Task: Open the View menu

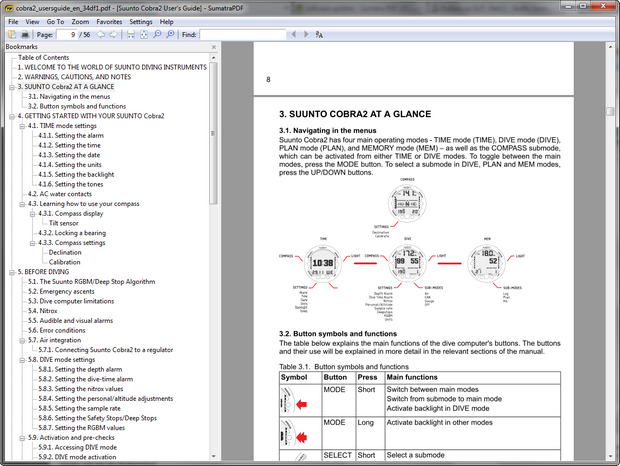Action: pyautogui.click(x=32, y=22)
